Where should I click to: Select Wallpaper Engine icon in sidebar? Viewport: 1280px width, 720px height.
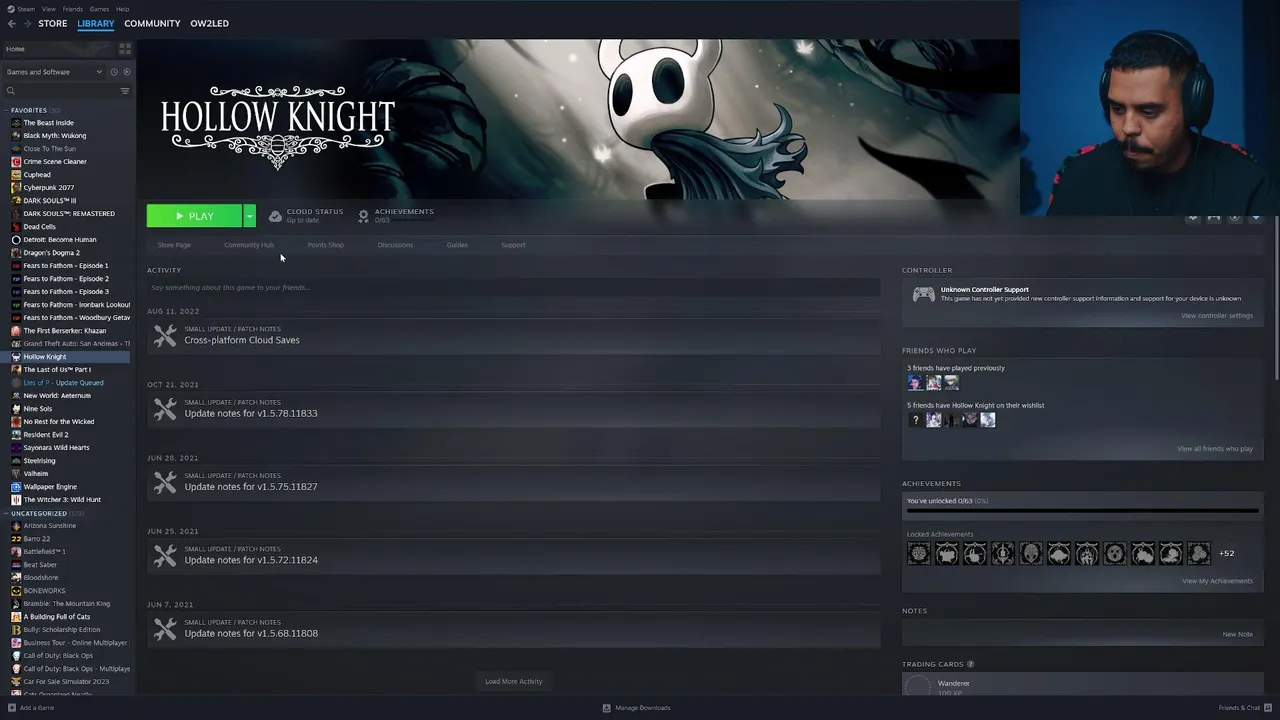click(16, 486)
